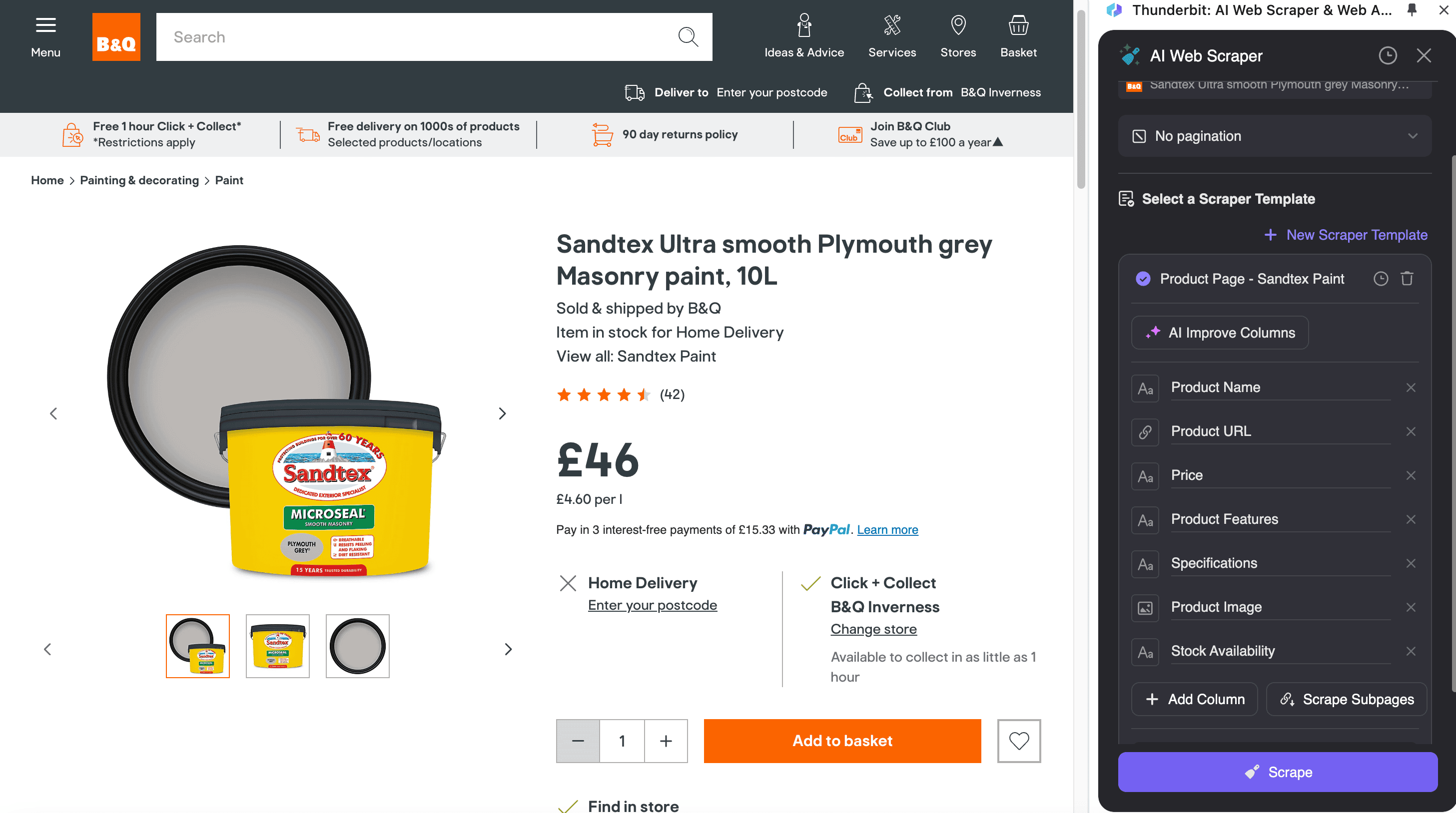Click the purple Scrape button
The image size is (1456, 813).
[1278, 772]
